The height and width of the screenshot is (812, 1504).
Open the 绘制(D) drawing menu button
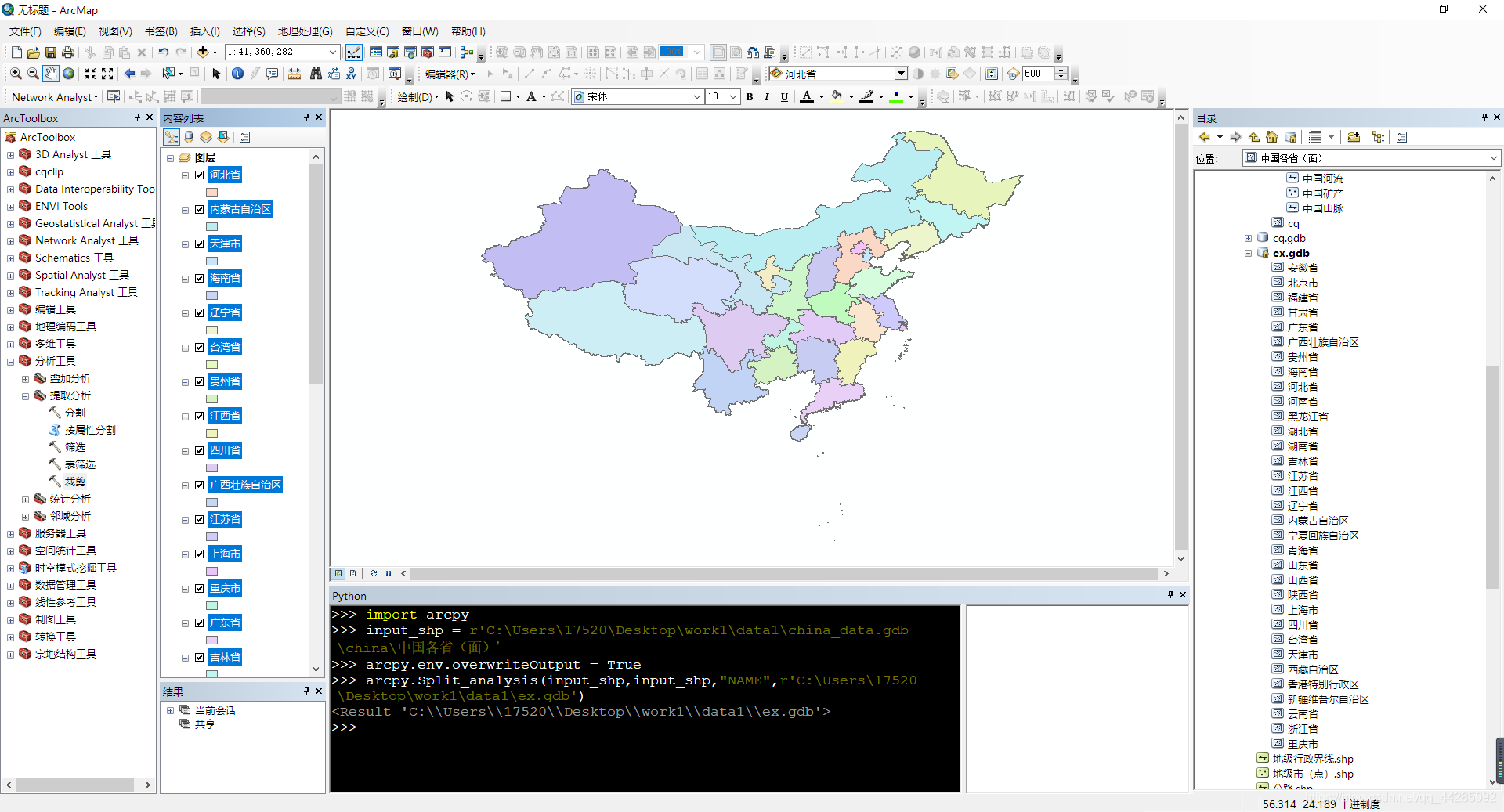pos(418,96)
